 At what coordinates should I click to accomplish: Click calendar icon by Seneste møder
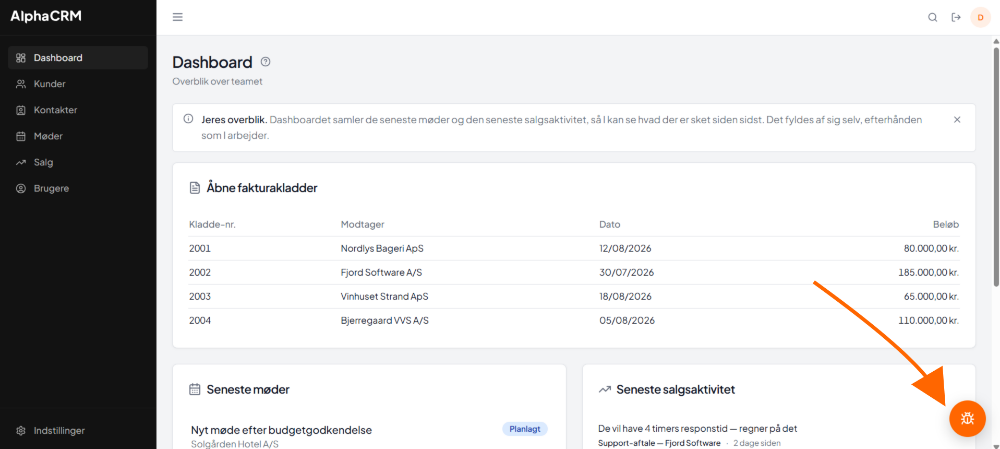[x=195, y=389]
